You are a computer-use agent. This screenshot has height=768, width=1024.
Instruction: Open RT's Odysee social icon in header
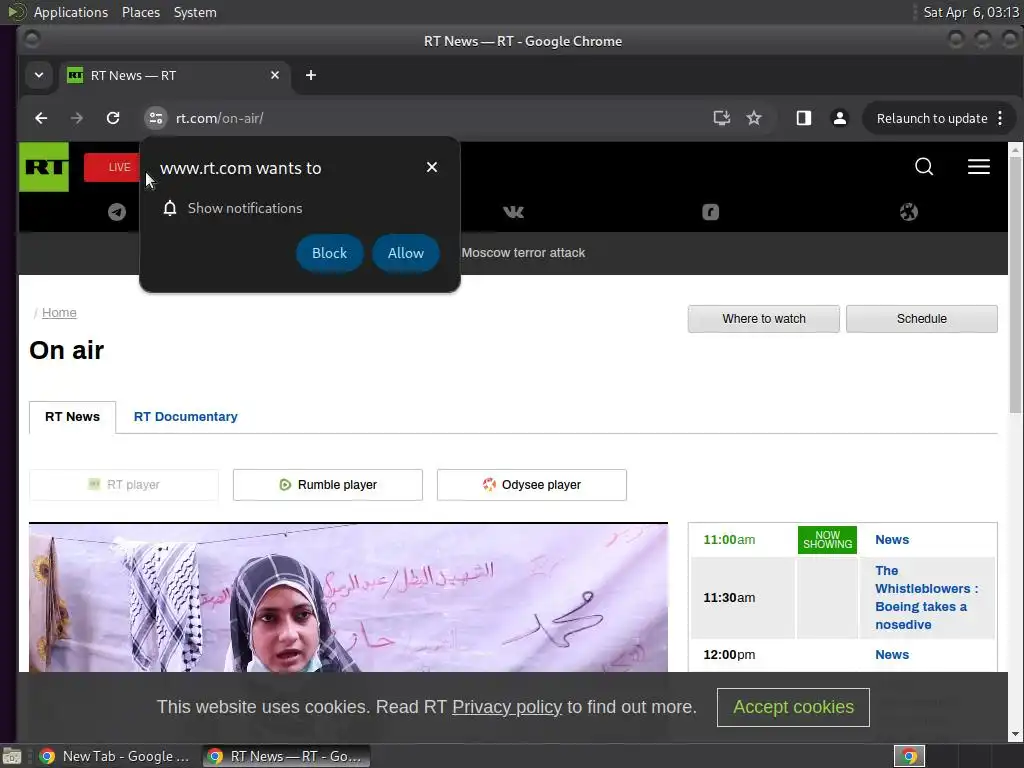(908, 212)
